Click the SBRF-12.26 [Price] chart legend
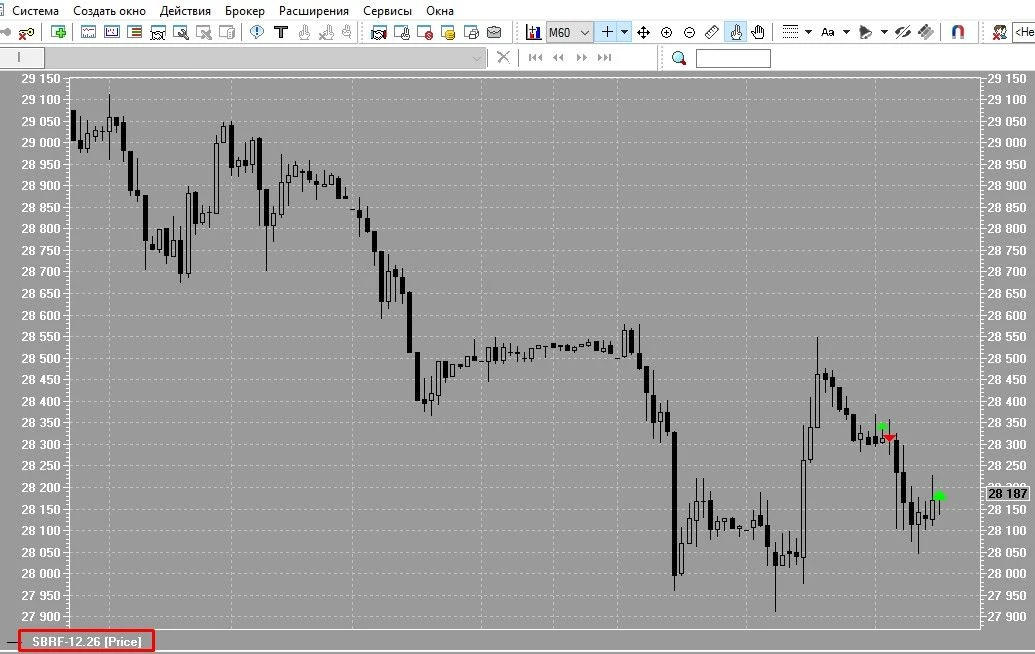The width and height of the screenshot is (1035, 654). tap(86, 641)
